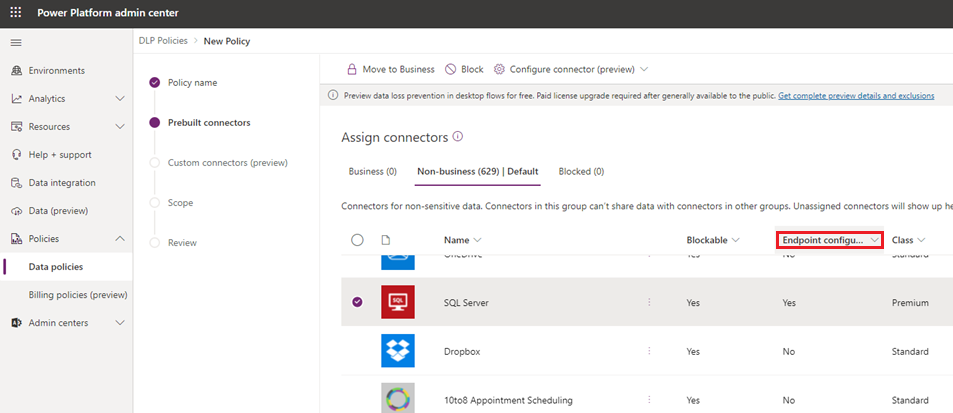Click the Block circle-slash icon
The height and width of the screenshot is (413, 953).
(x=450, y=69)
